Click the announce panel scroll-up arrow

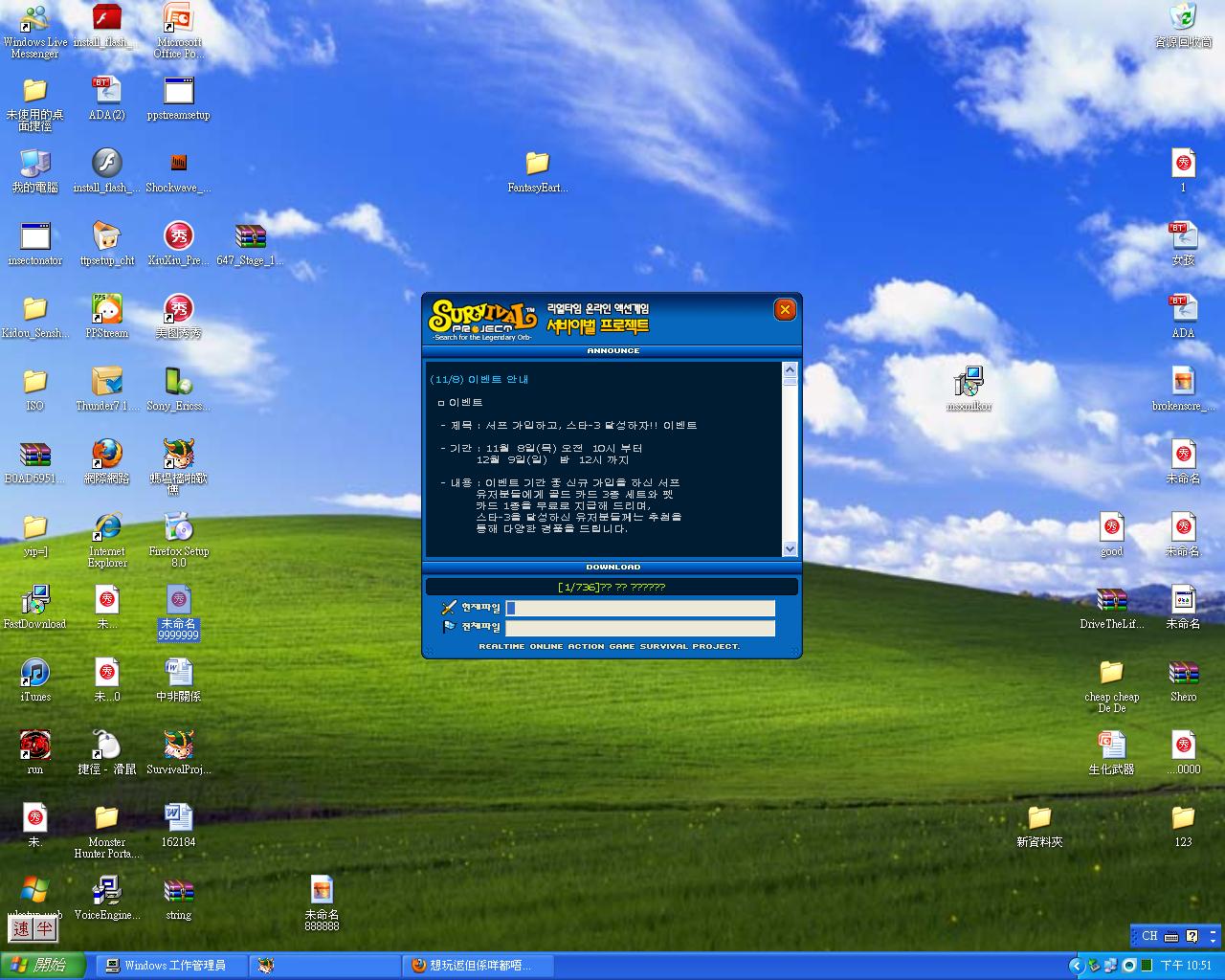790,369
